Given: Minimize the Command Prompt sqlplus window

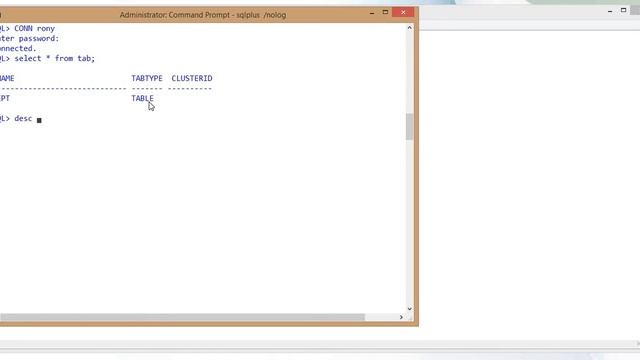Looking at the screenshot, I should click(371, 13).
